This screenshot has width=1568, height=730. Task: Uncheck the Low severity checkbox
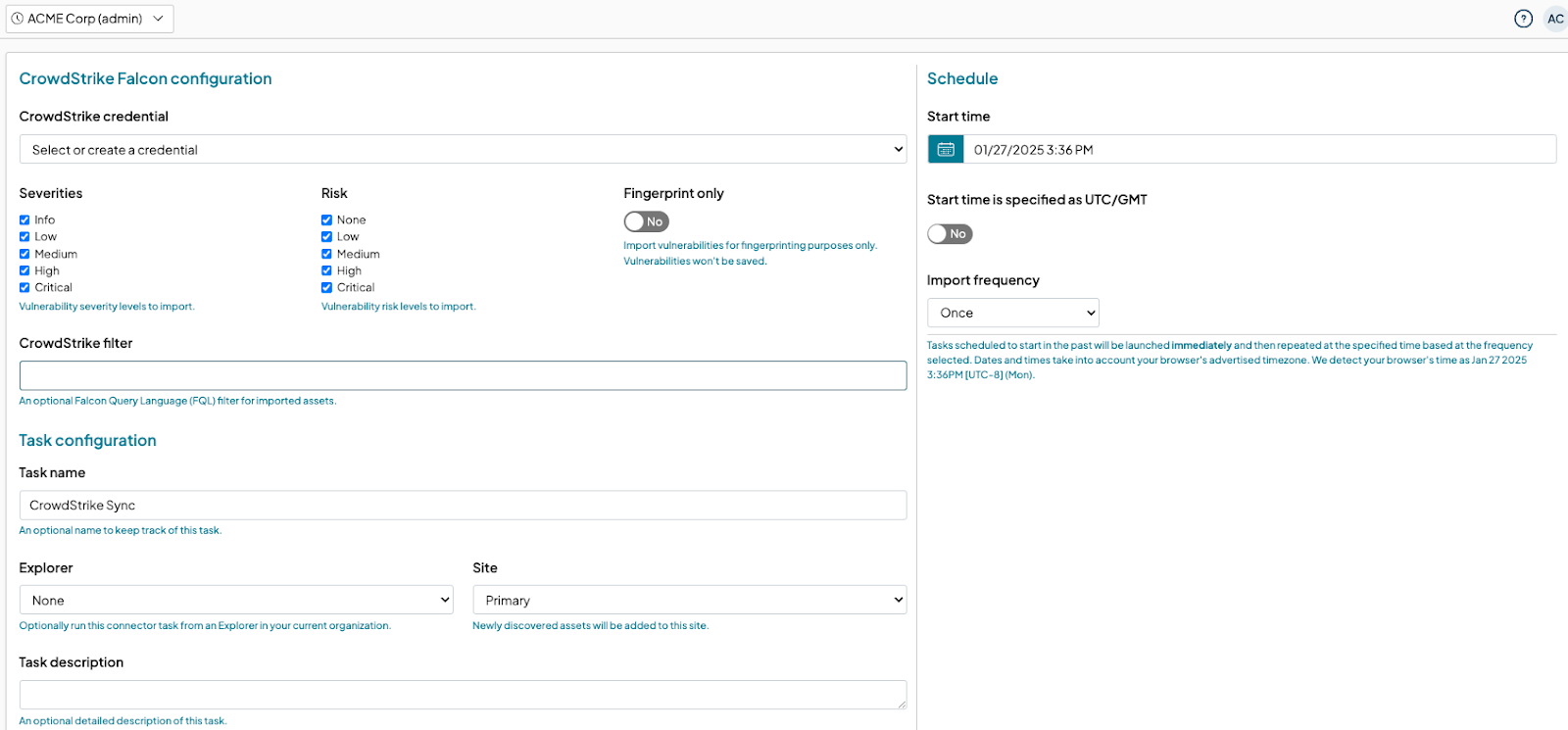coord(24,236)
